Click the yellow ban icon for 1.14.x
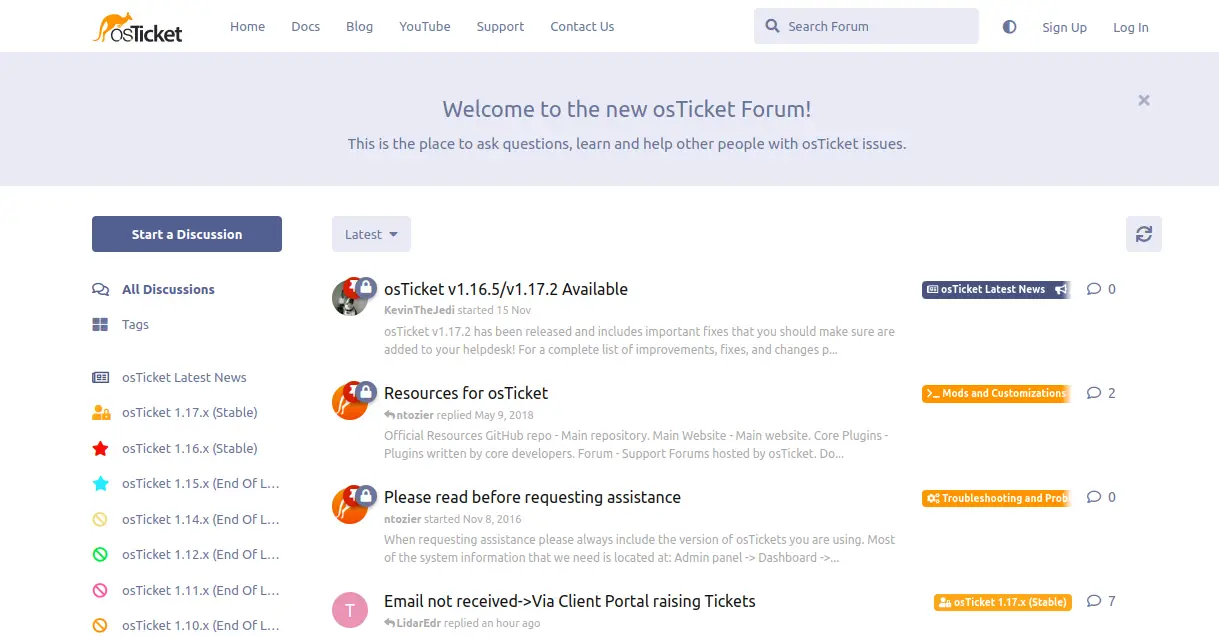The image size is (1219, 636). 100,519
